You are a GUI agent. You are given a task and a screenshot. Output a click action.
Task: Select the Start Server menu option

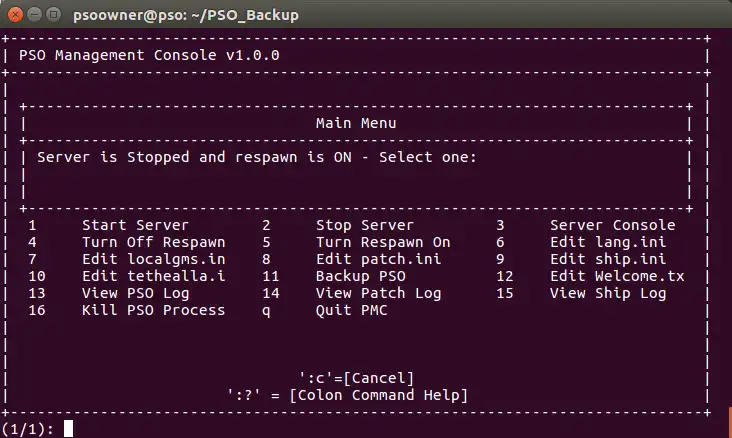coord(135,225)
